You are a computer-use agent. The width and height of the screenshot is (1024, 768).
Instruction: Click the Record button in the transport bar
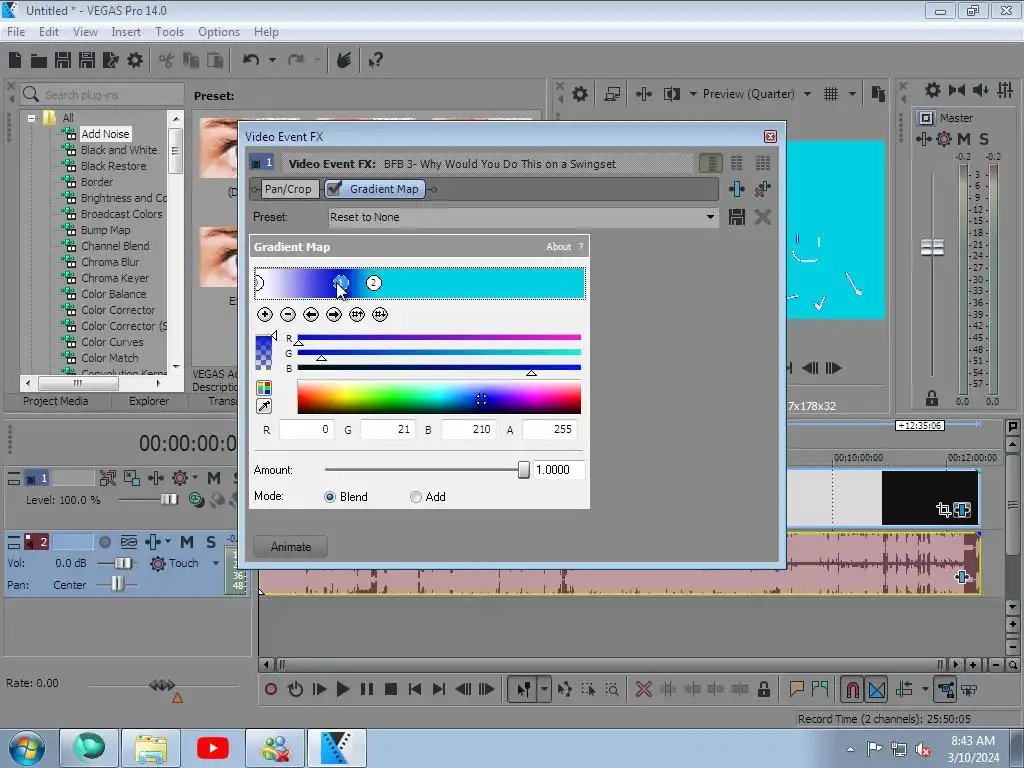point(271,689)
